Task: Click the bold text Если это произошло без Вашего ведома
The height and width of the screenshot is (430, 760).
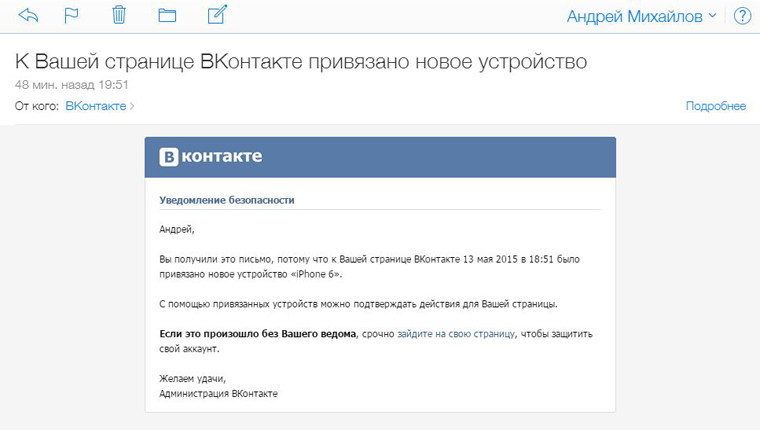Action: (257, 334)
